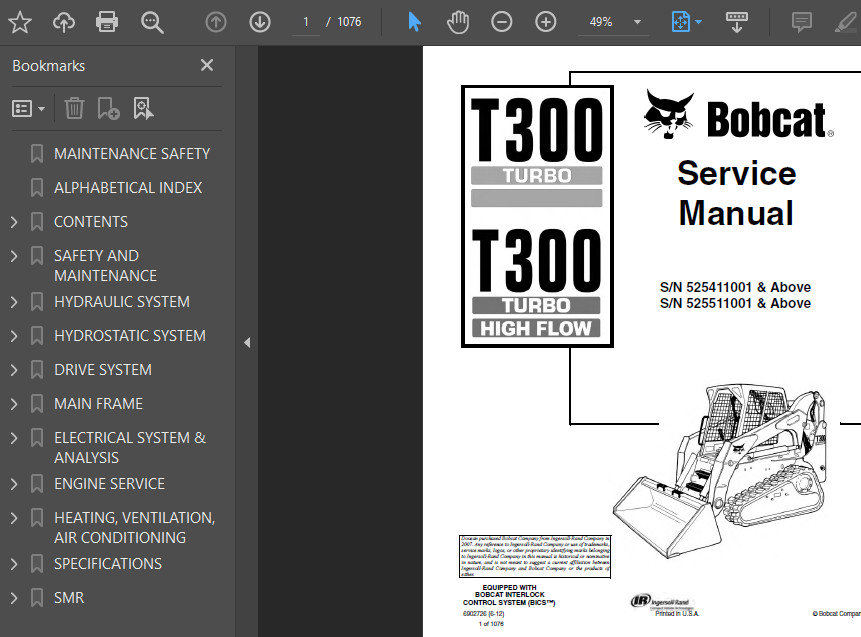Open bookmarks options menu icon

[x=28, y=109]
